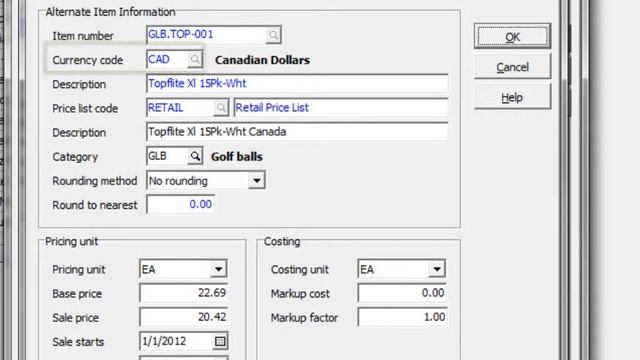The image size is (640, 360).
Task: Cancel the alternate item dialog
Action: (512, 67)
